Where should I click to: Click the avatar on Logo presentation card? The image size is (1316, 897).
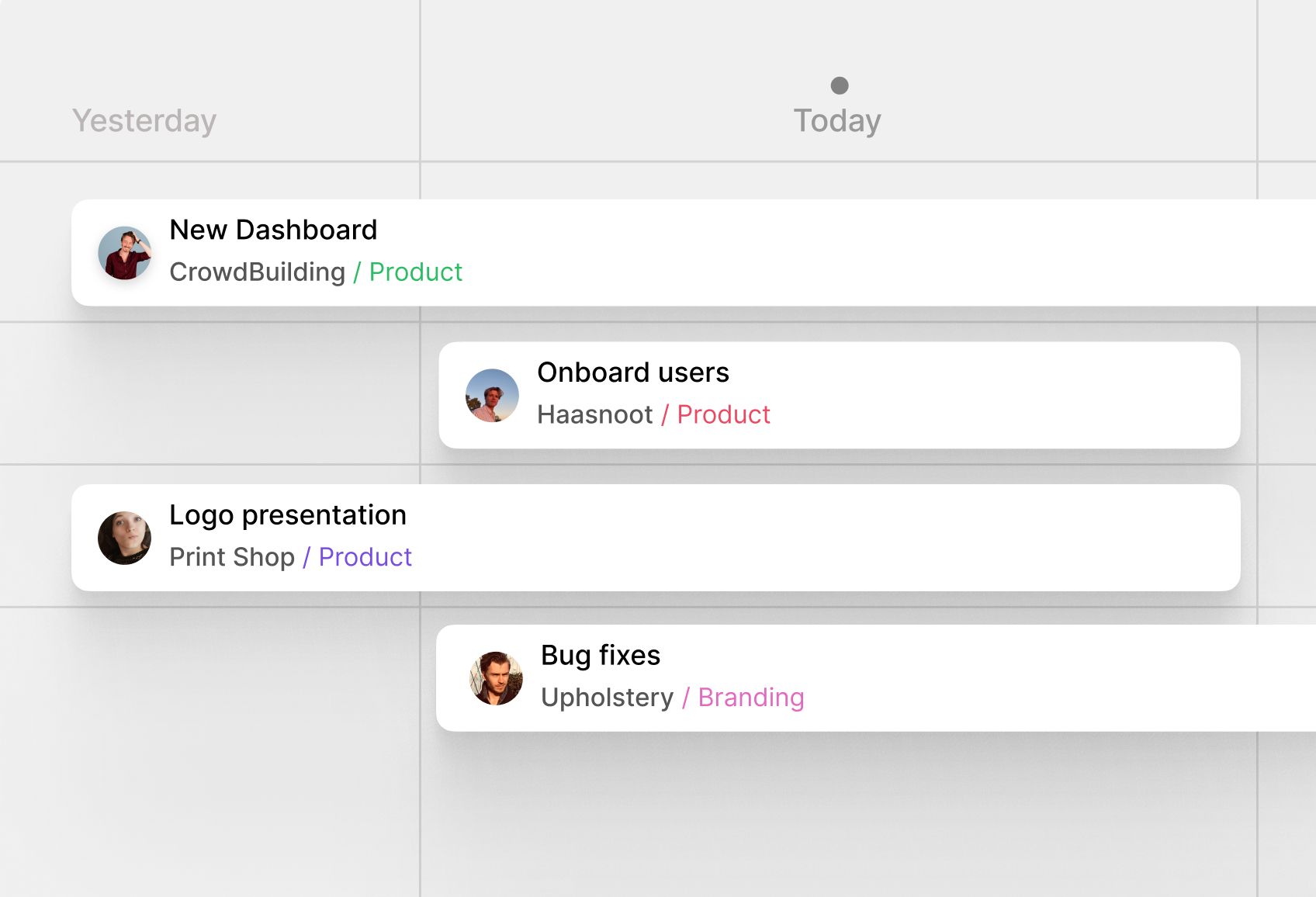tap(123, 536)
